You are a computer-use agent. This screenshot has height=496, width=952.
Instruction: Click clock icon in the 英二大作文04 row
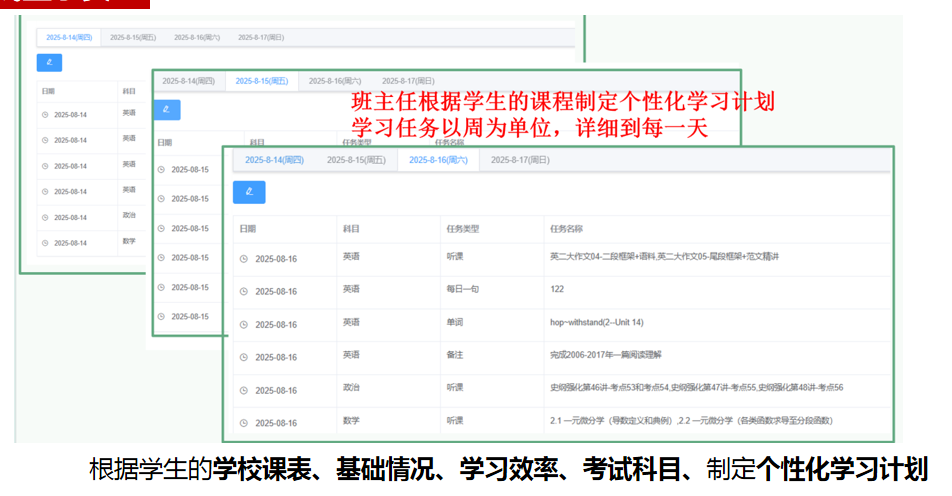(243, 259)
